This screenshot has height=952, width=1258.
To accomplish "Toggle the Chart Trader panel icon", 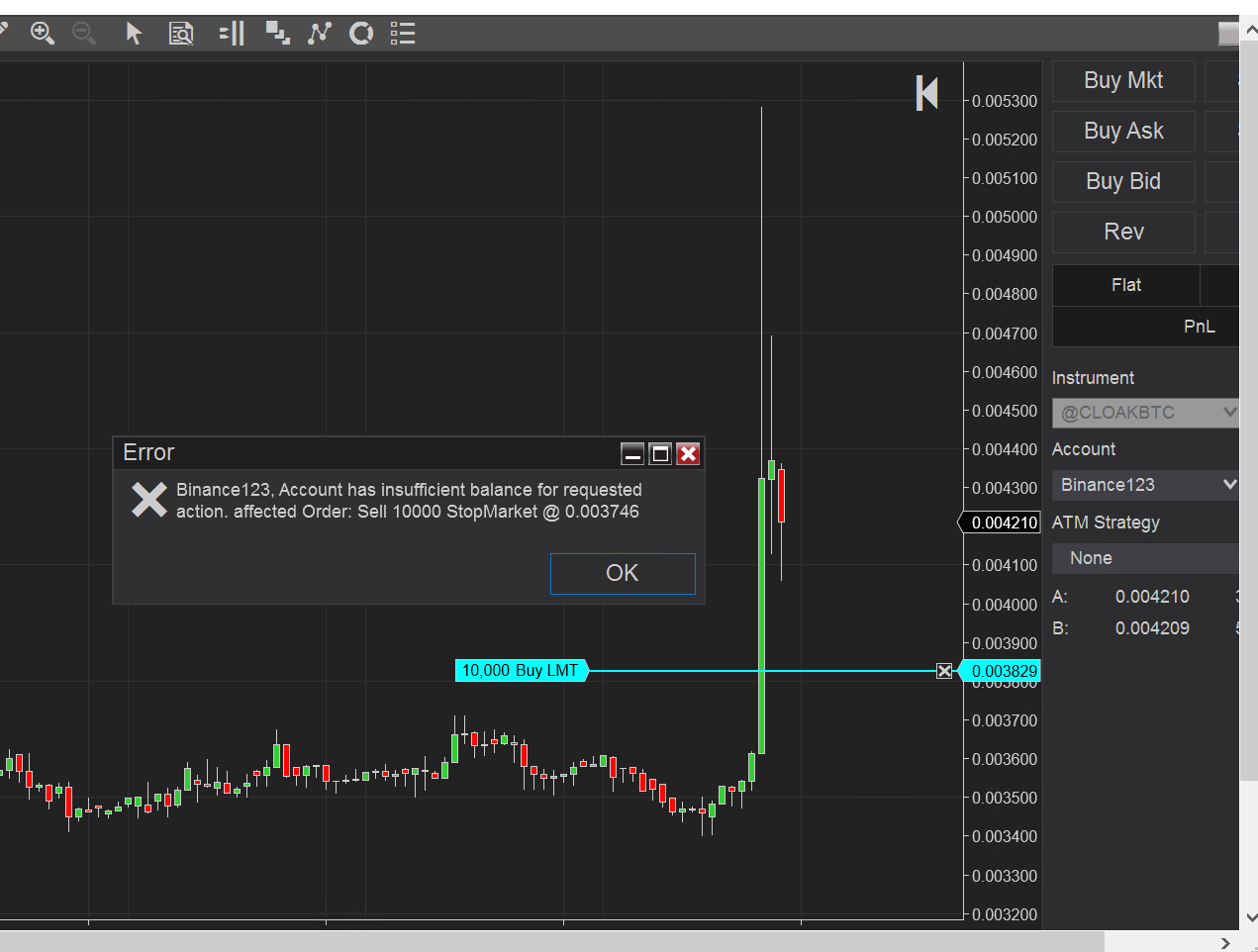I will pyautogui.click(x=232, y=34).
